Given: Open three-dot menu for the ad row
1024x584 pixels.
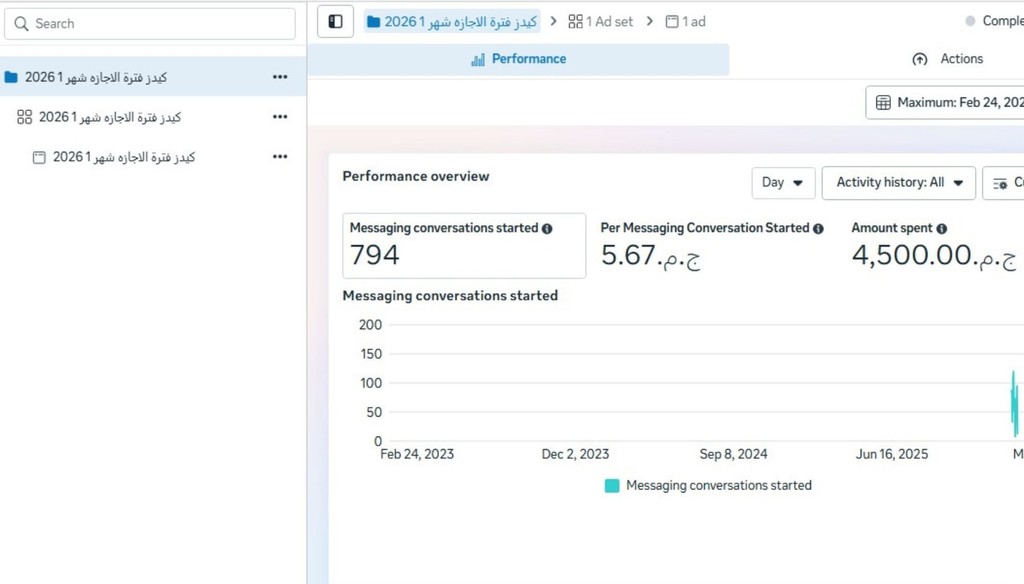Looking at the screenshot, I should coord(280,157).
